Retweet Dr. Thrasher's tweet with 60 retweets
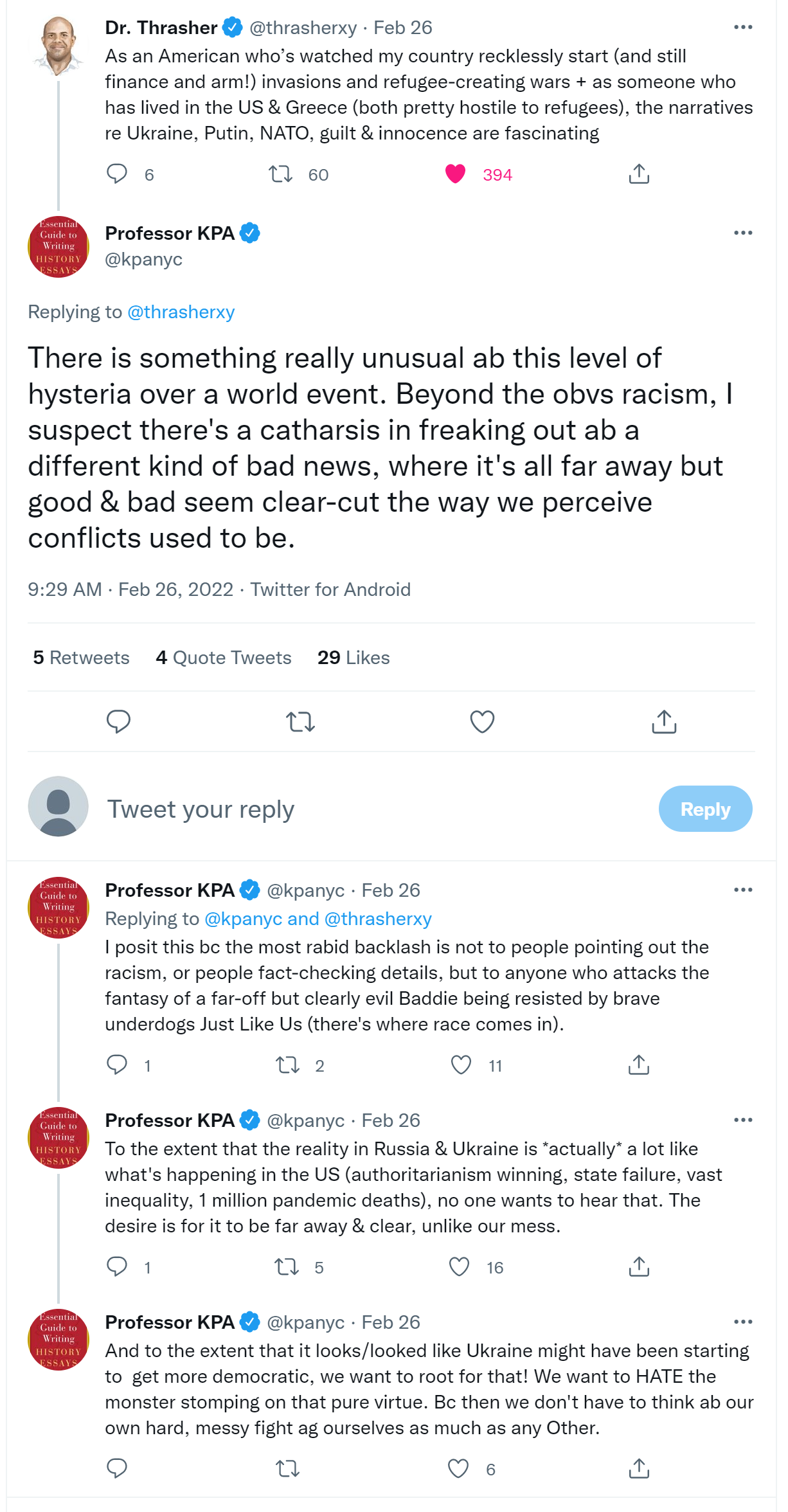This screenshot has width=788, height=1512. (281, 174)
